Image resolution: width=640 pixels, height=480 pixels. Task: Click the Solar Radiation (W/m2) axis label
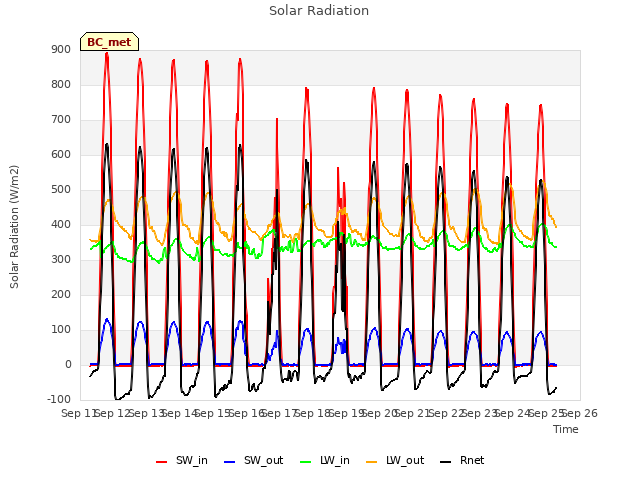pos(14,227)
